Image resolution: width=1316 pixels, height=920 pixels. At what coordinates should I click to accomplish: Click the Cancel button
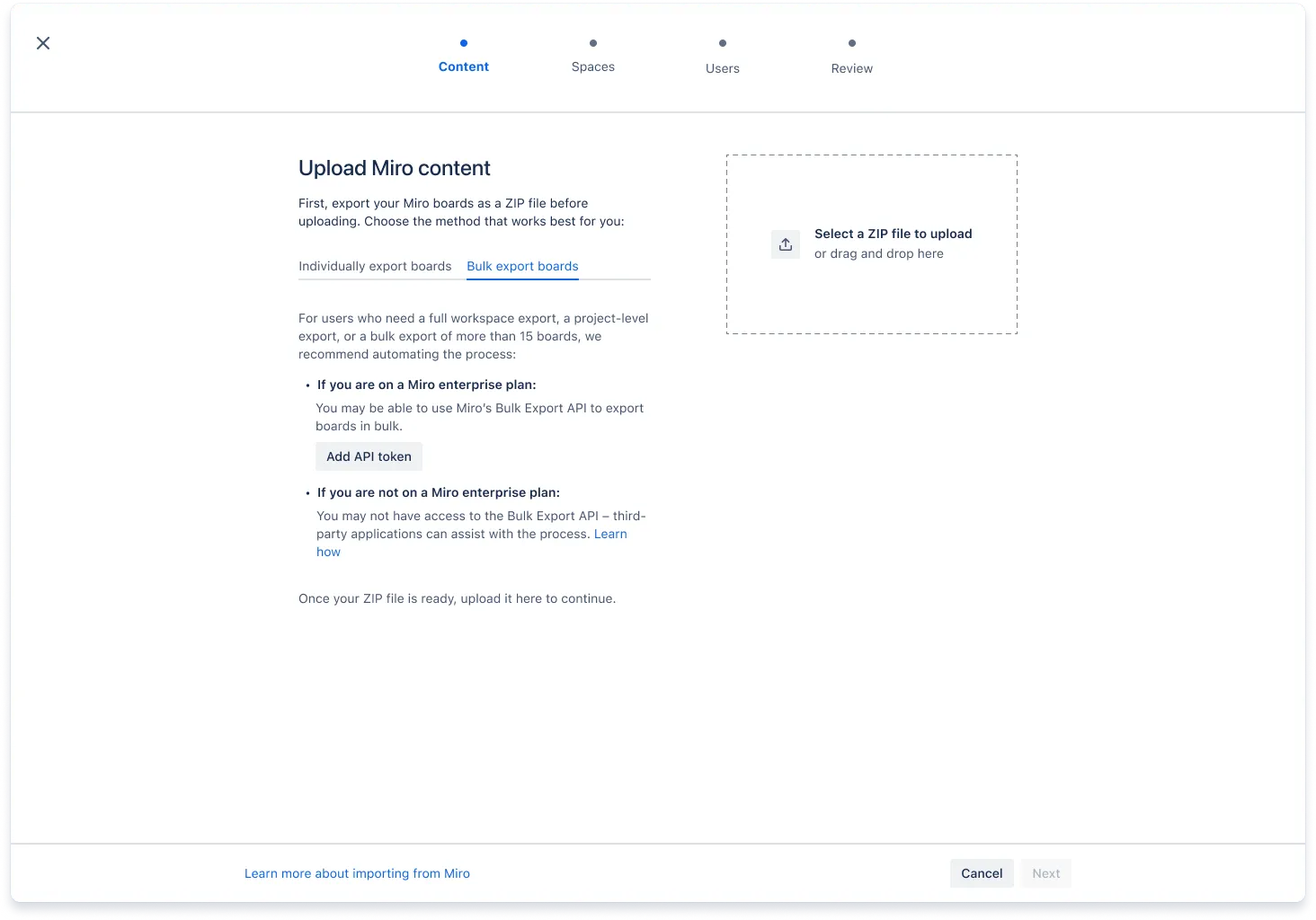982,873
